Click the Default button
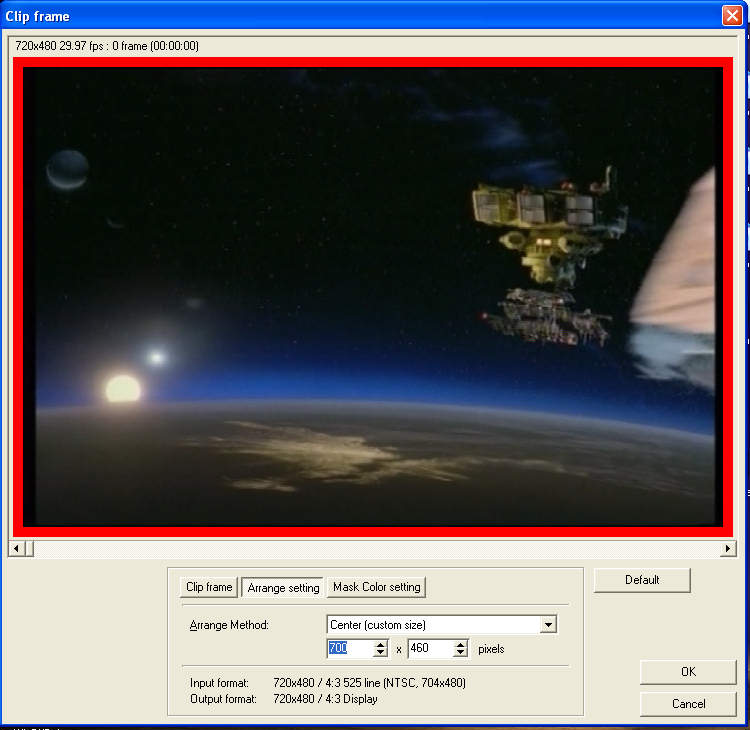Image resolution: width=750 pixels, height=730 pixels. (x=642, y=580)
